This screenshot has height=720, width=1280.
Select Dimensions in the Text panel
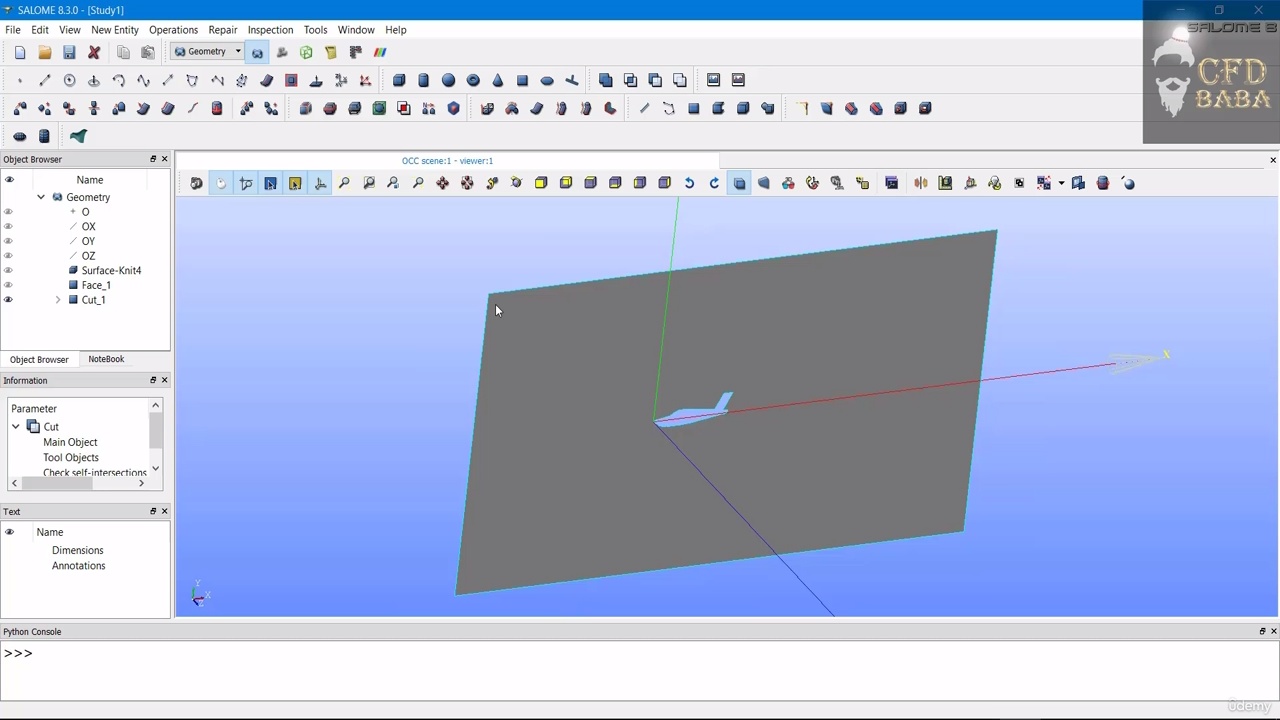77,550
